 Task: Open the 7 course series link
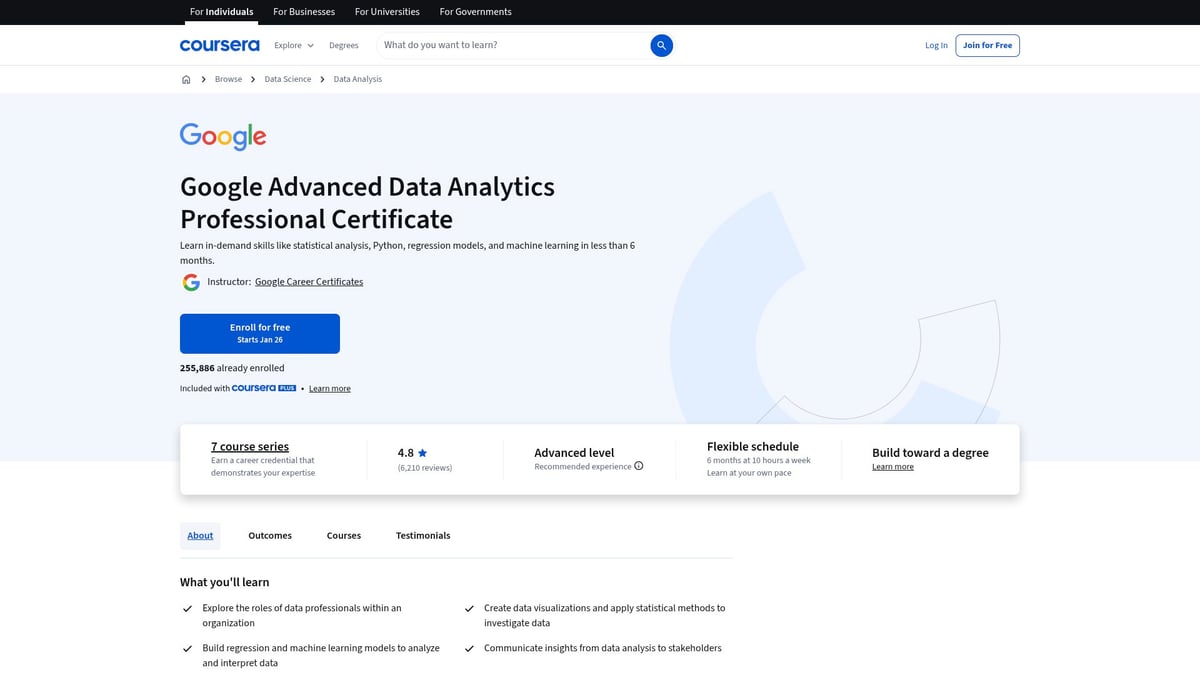click(x=250, y=447)
